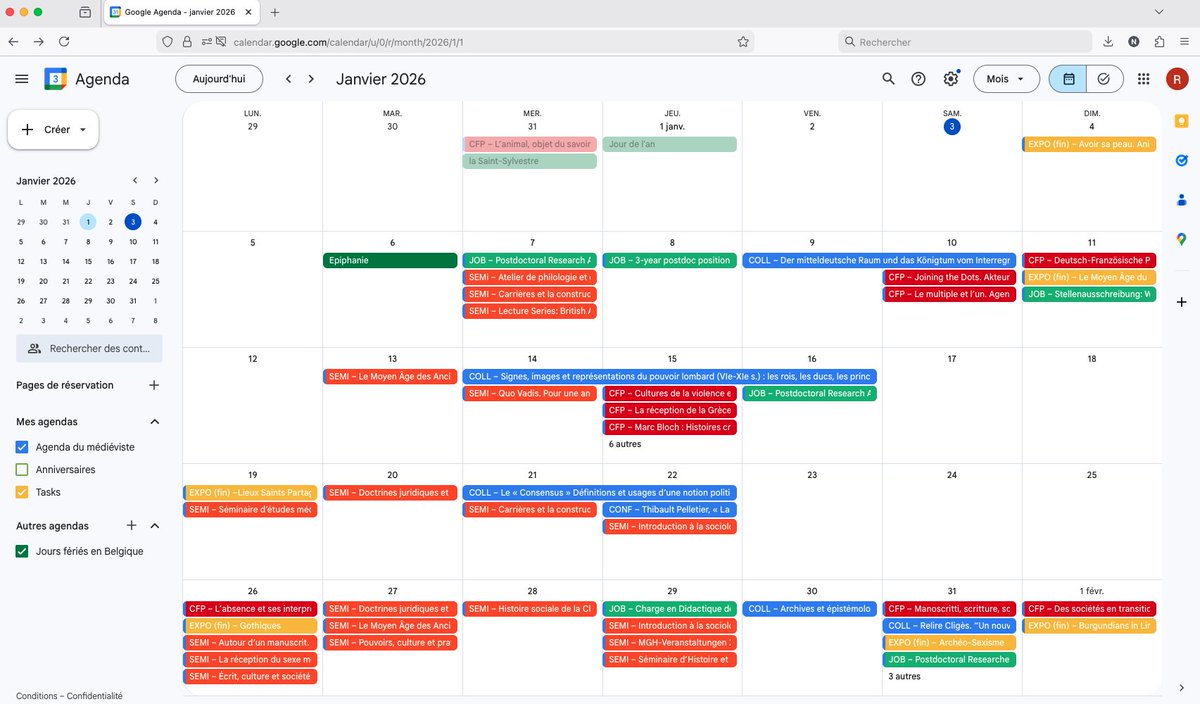Bookmark this page star icon
This screenshot has height=704, width=1200.
(x=743, y=42)
